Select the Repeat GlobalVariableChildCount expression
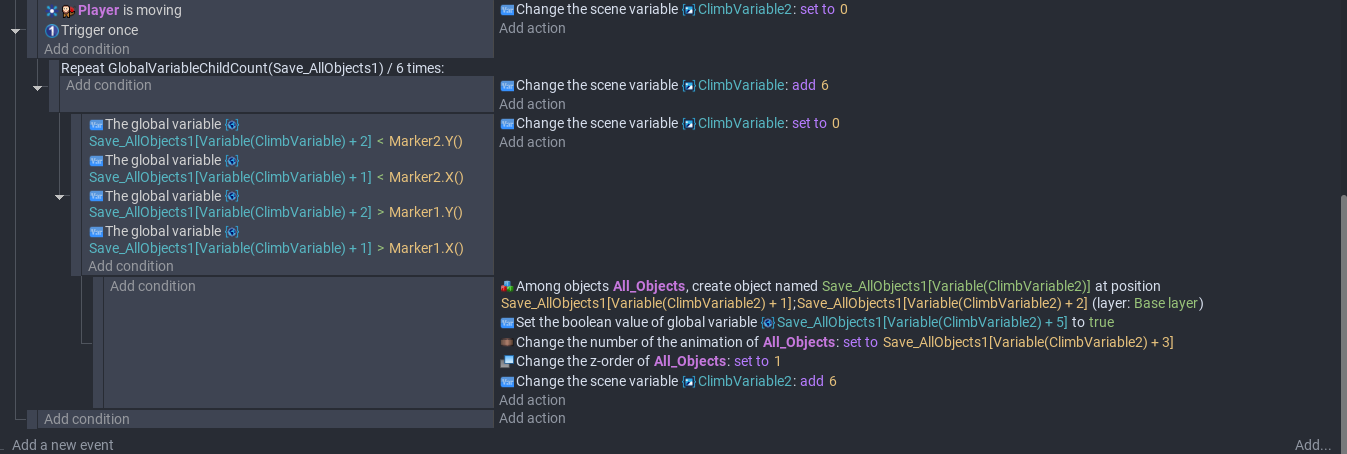The image size is (1347, 454). click(252, 68)
